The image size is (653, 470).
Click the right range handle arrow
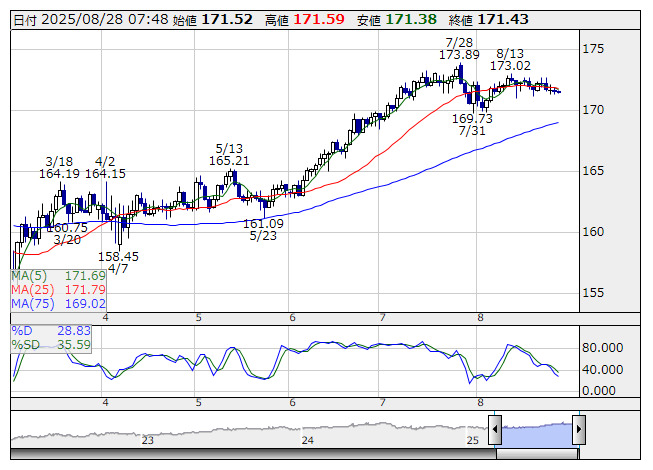pos(578,429)
